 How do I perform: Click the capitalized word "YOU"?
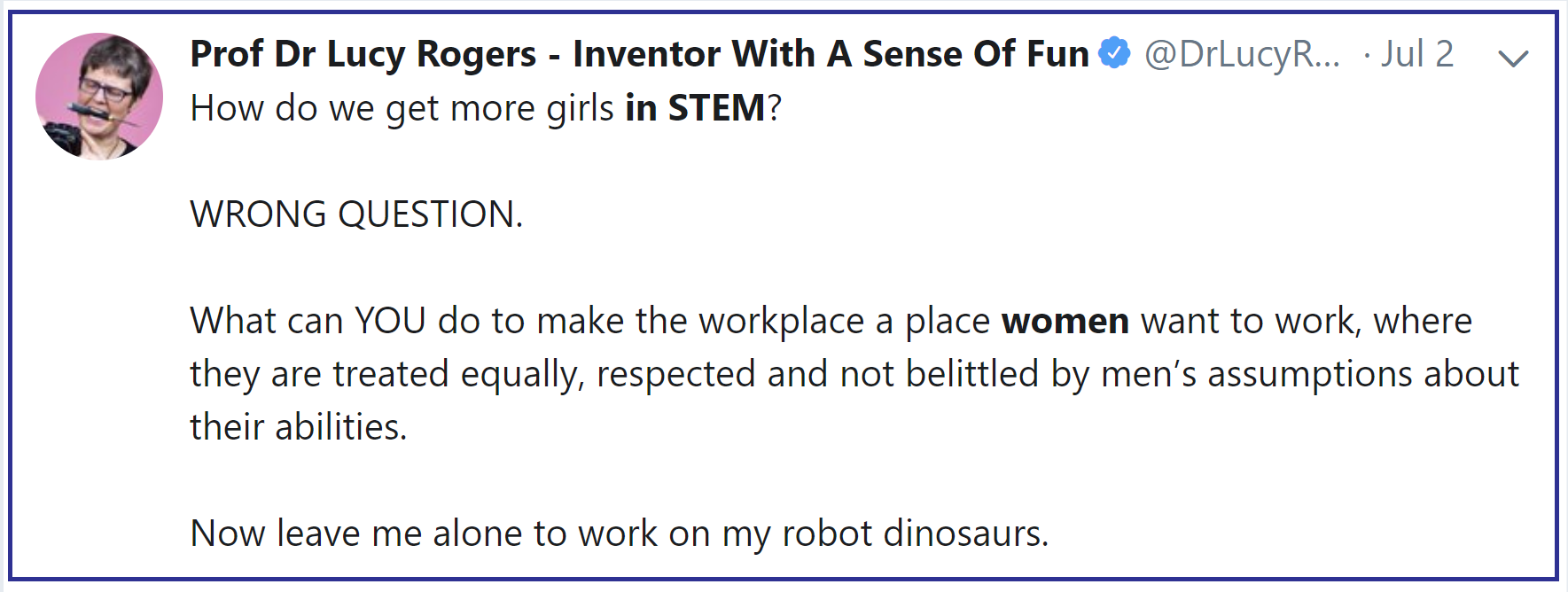tap(390, 321)
